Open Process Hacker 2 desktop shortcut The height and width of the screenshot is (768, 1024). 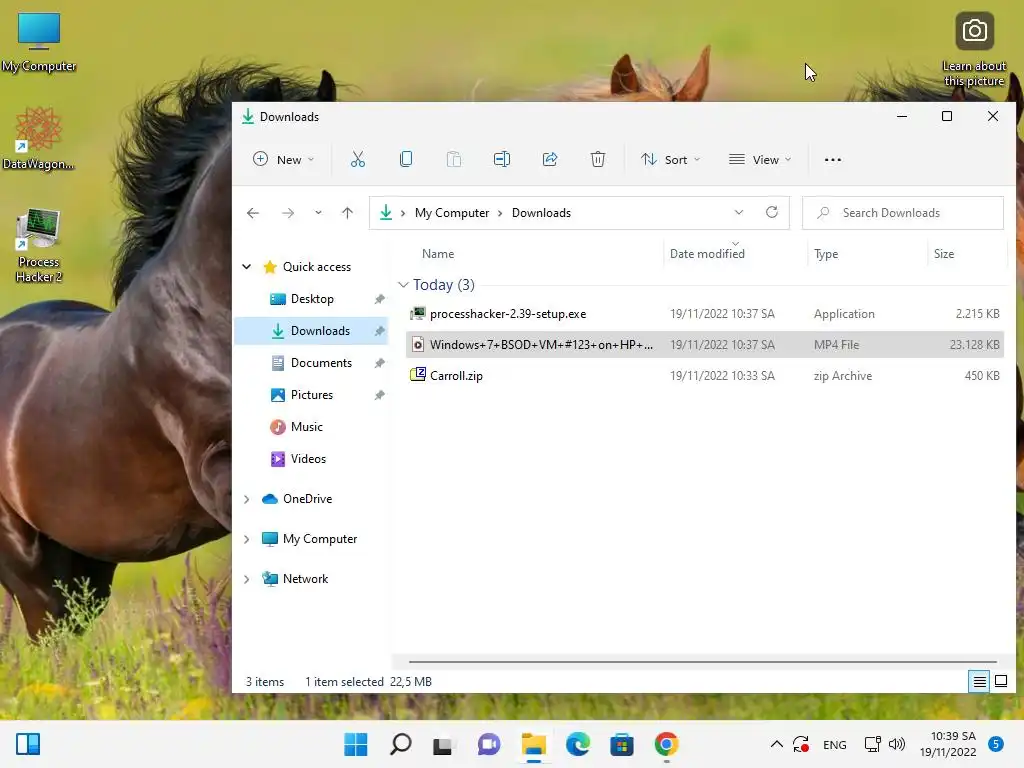(x=39, y=246)
